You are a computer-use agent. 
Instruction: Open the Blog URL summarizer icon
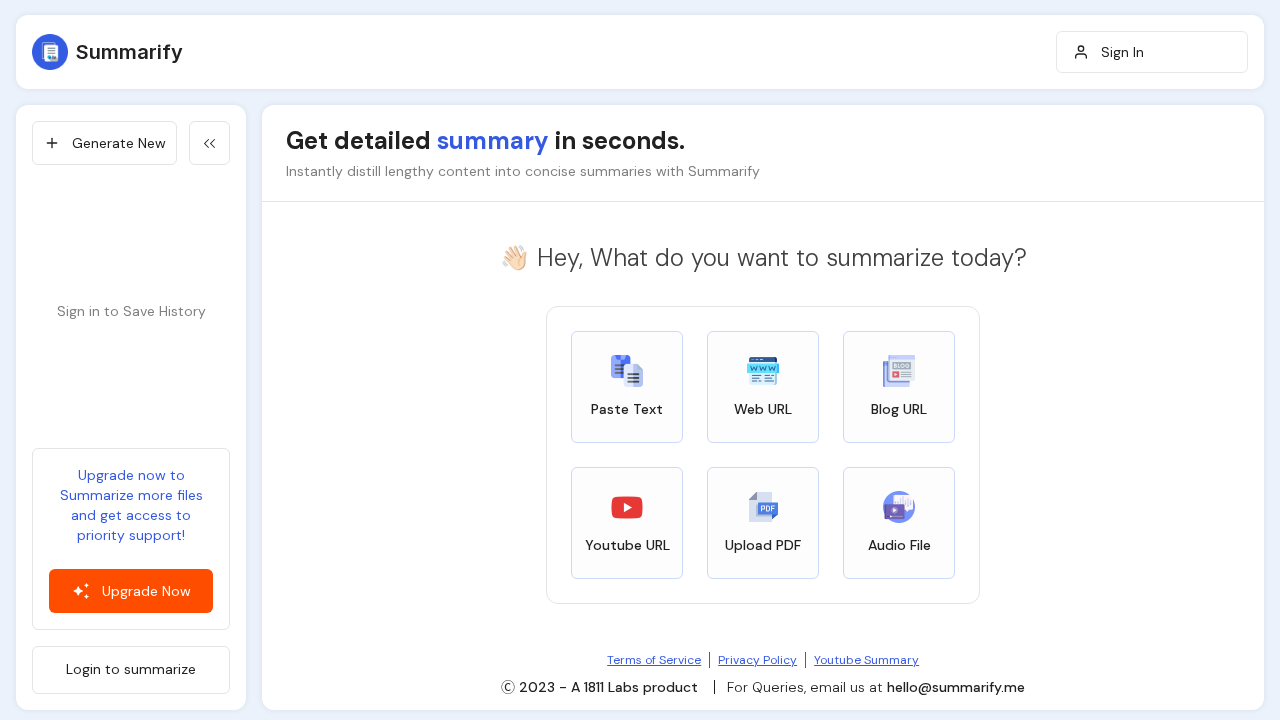tap(898, 369)
